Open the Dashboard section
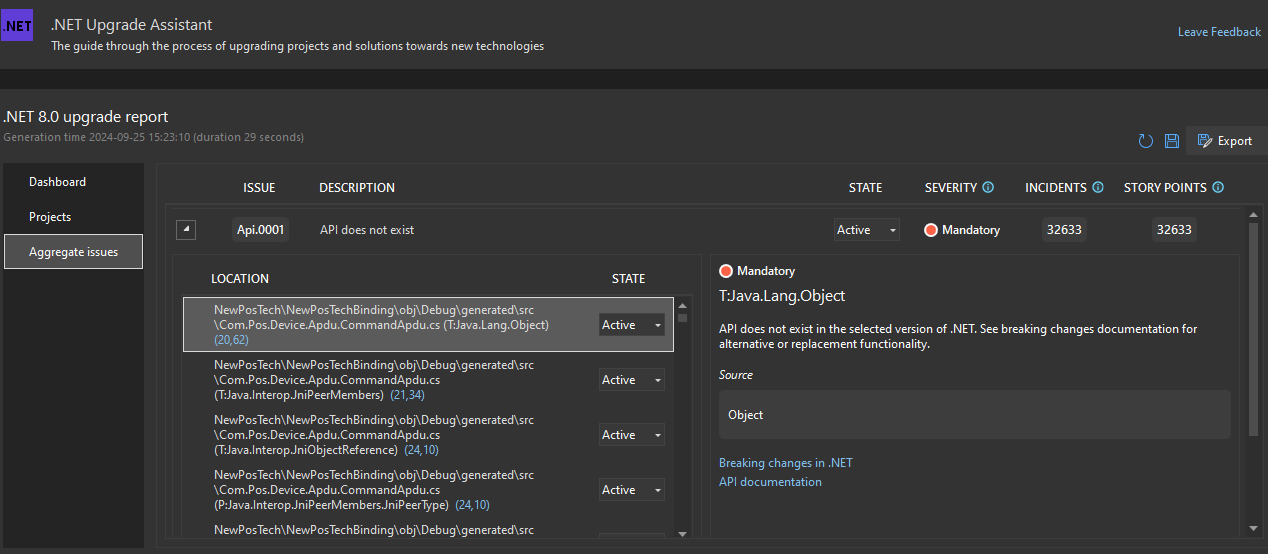Viewport: 1268px width, 554px height. click(57, 182)
